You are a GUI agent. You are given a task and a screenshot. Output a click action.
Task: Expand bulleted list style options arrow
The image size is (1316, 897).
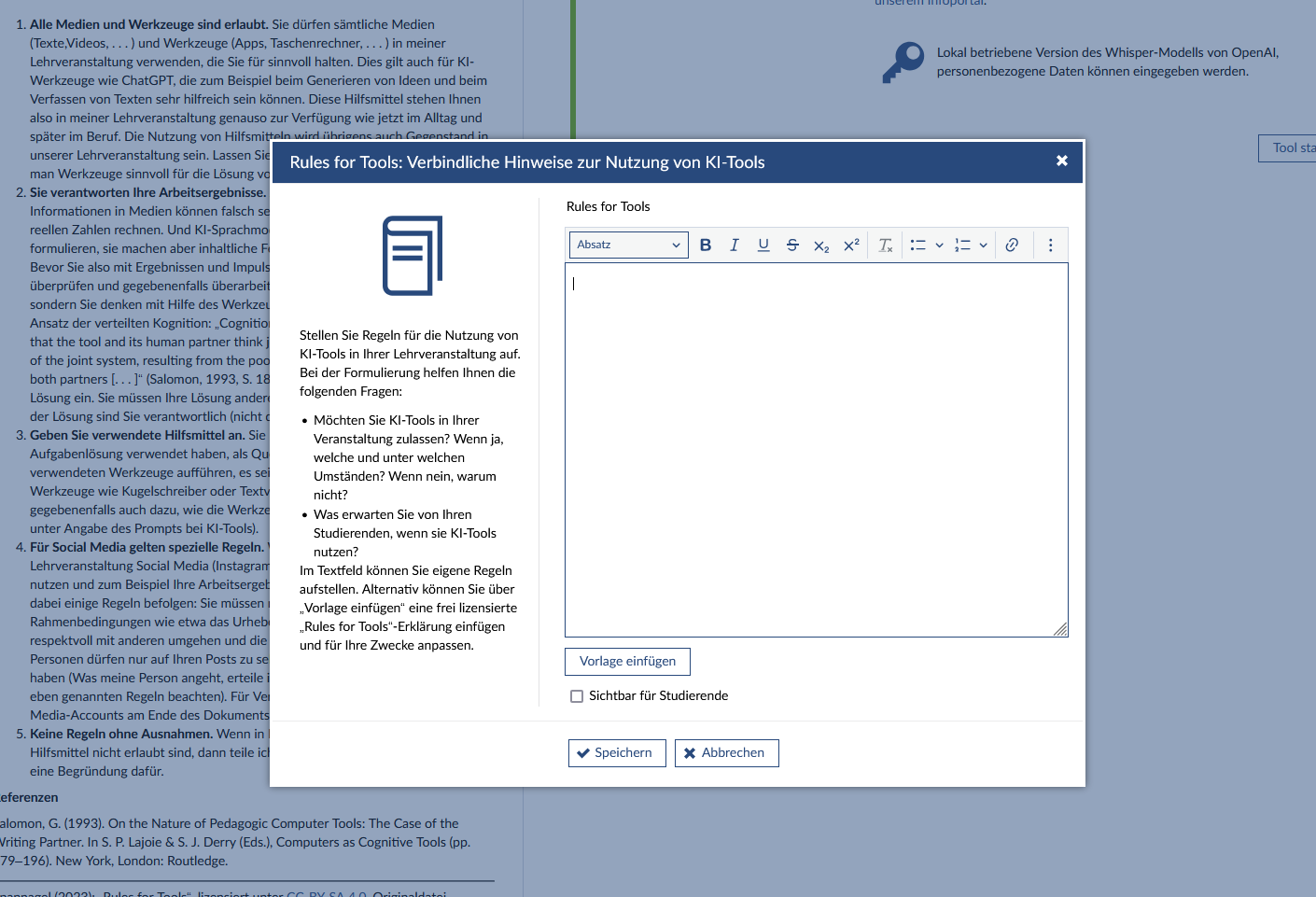pos(939,245)
